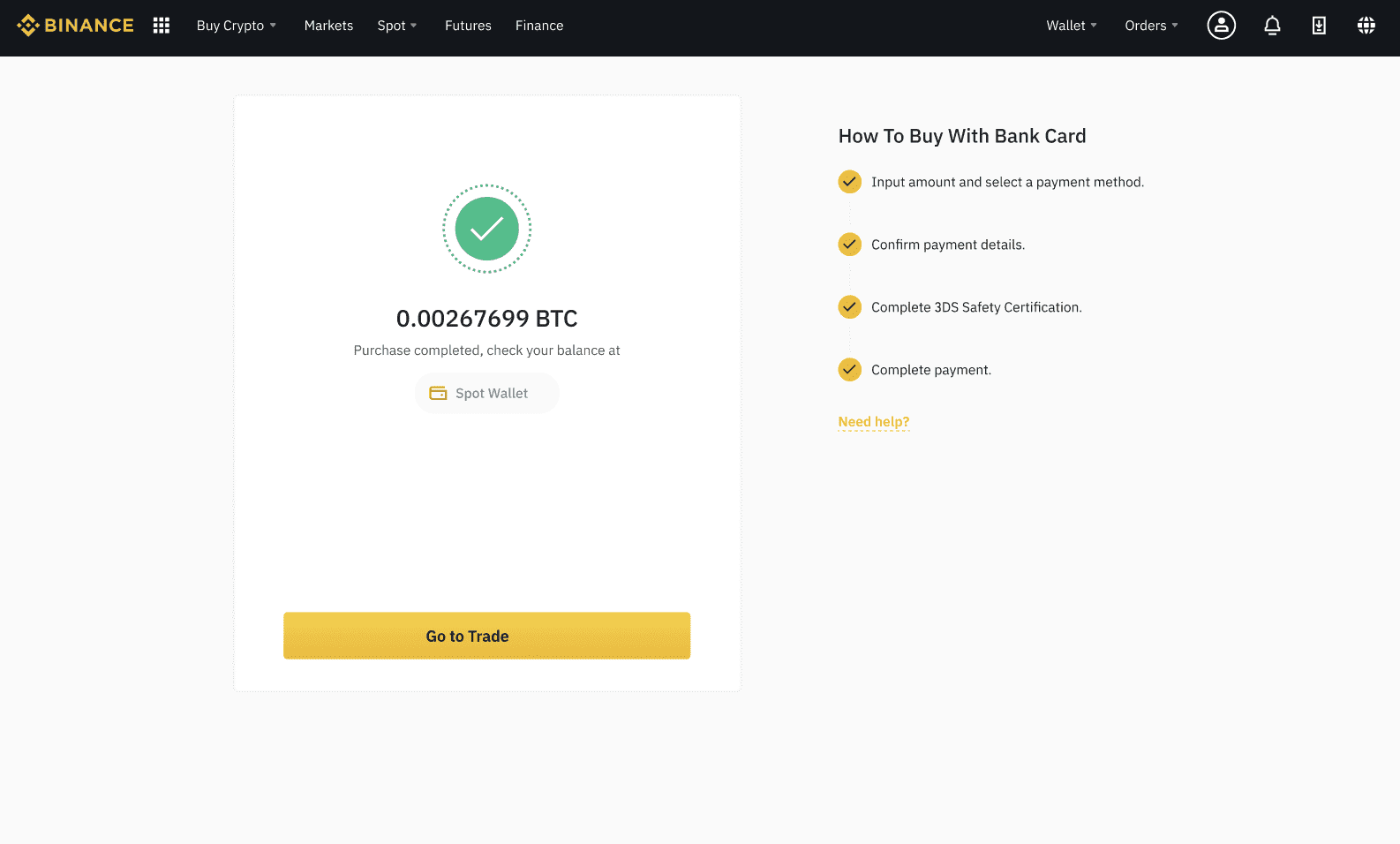
Task: Expand the Orders dropdown
Action: [1151, 26]
